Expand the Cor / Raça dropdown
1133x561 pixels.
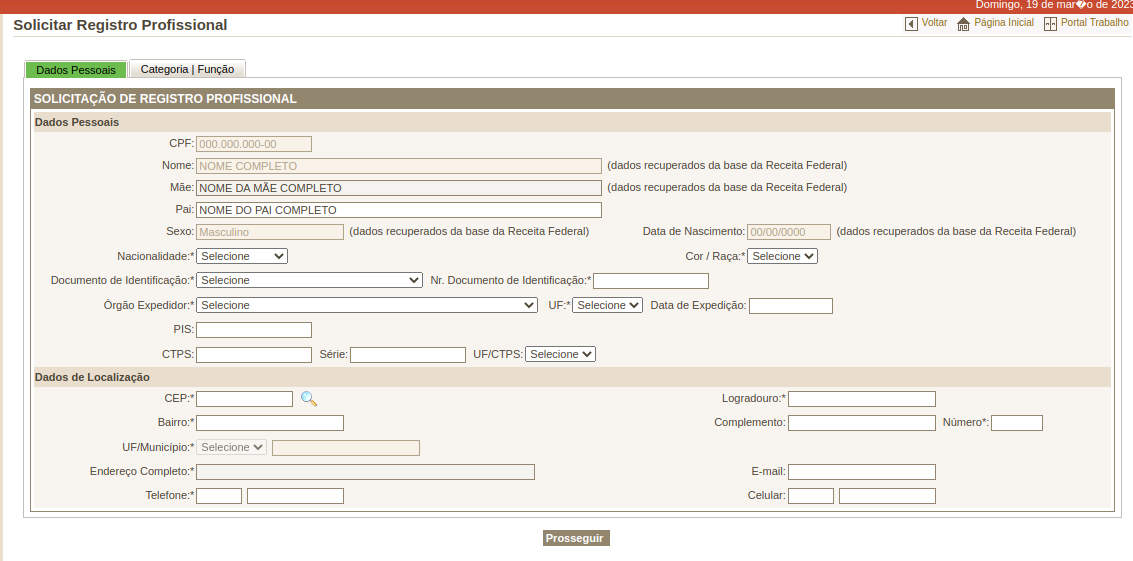click(x=782, y=256)
